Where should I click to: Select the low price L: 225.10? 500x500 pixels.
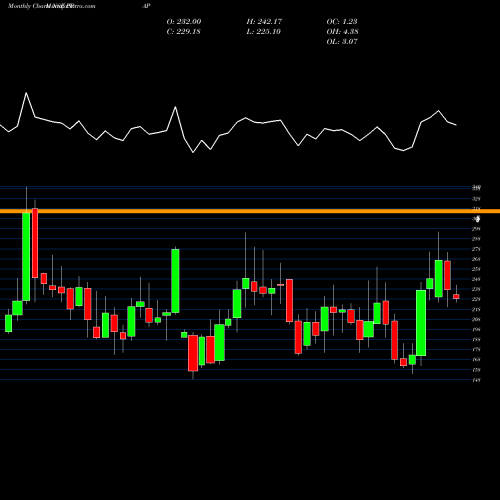click(x=263, y=31)
